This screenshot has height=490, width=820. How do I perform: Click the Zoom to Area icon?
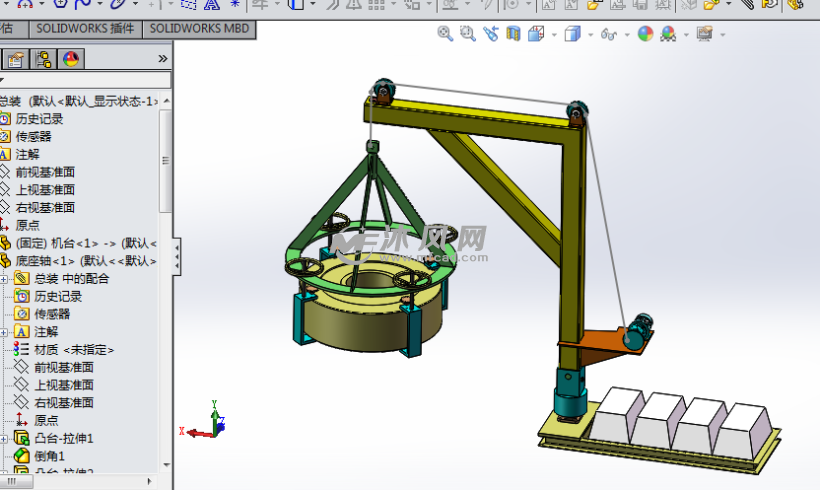pyautogui.click(x=468, y=34)
